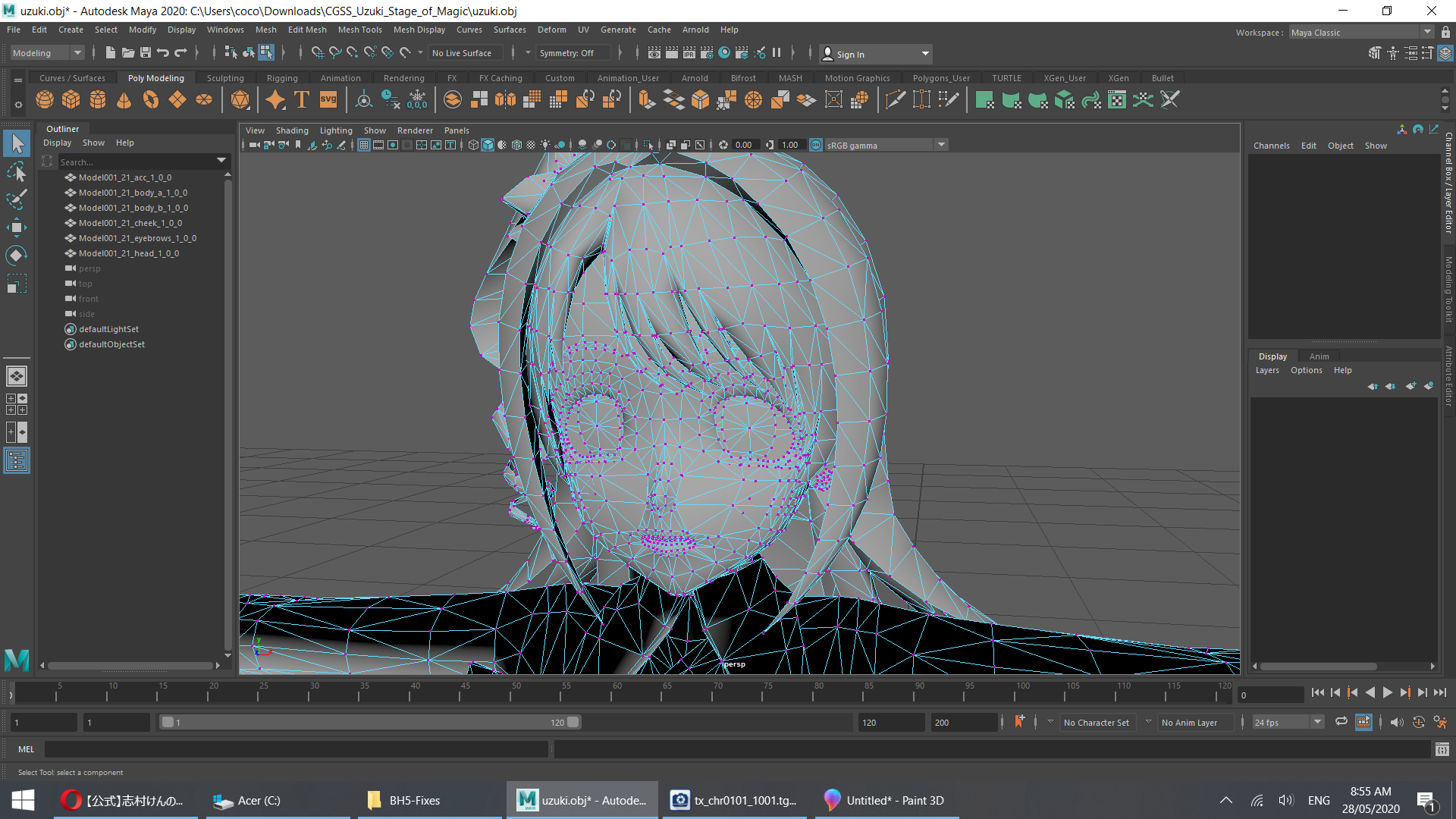The width and height of the screenshot is (1456, 819).
Task: Open Paint 3D from taskbar
Action: tap(887, 800)
